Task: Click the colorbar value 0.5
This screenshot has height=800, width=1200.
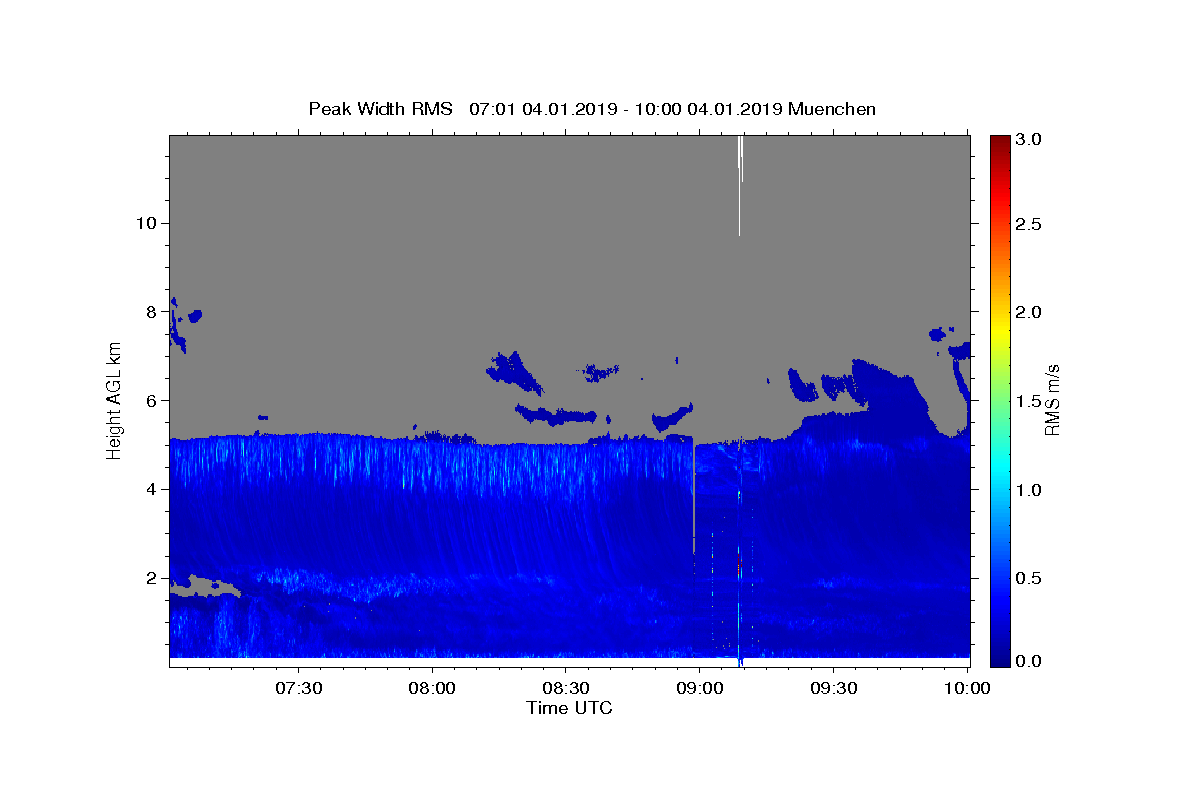Action: point(1029,577)
